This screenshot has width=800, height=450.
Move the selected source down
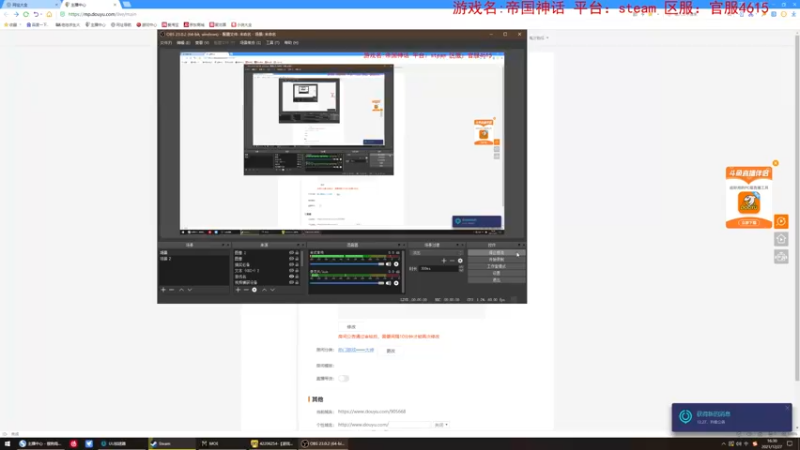point(272,290)
